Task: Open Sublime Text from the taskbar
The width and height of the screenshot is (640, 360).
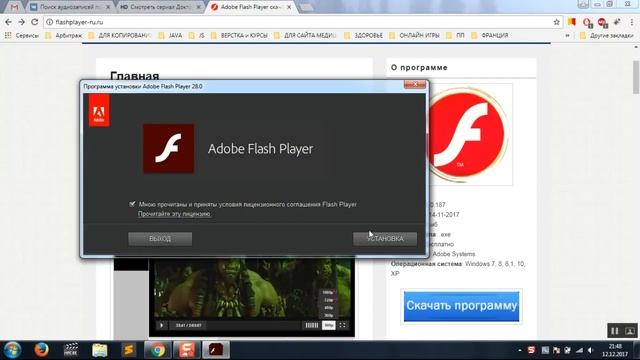Action: (x=129, y=350)
